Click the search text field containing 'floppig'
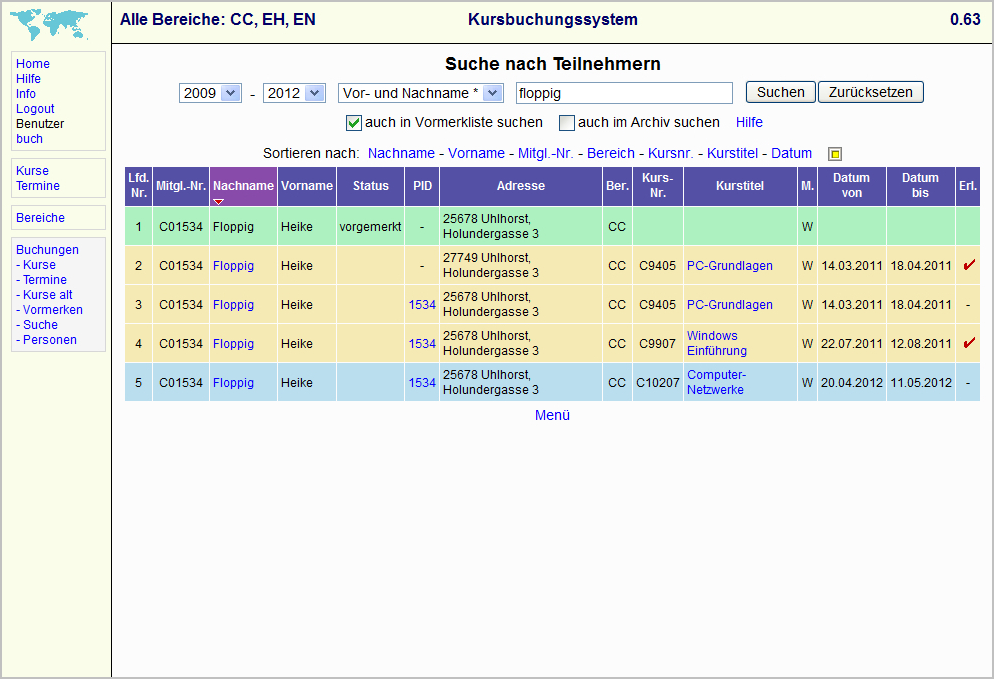This screenshot has width=994, height=679. click(624, 93)
